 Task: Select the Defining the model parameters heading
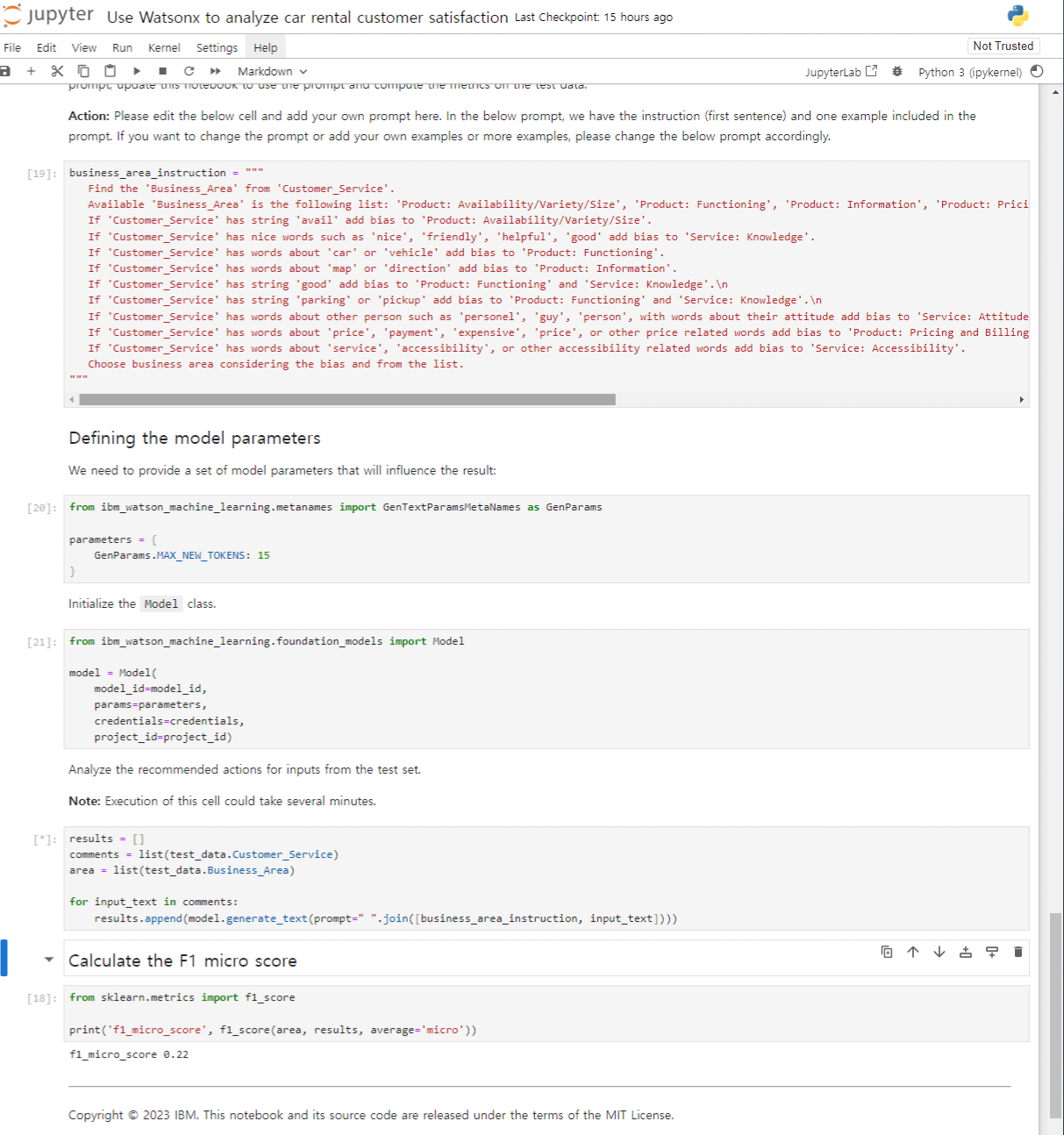click(195, 438)
